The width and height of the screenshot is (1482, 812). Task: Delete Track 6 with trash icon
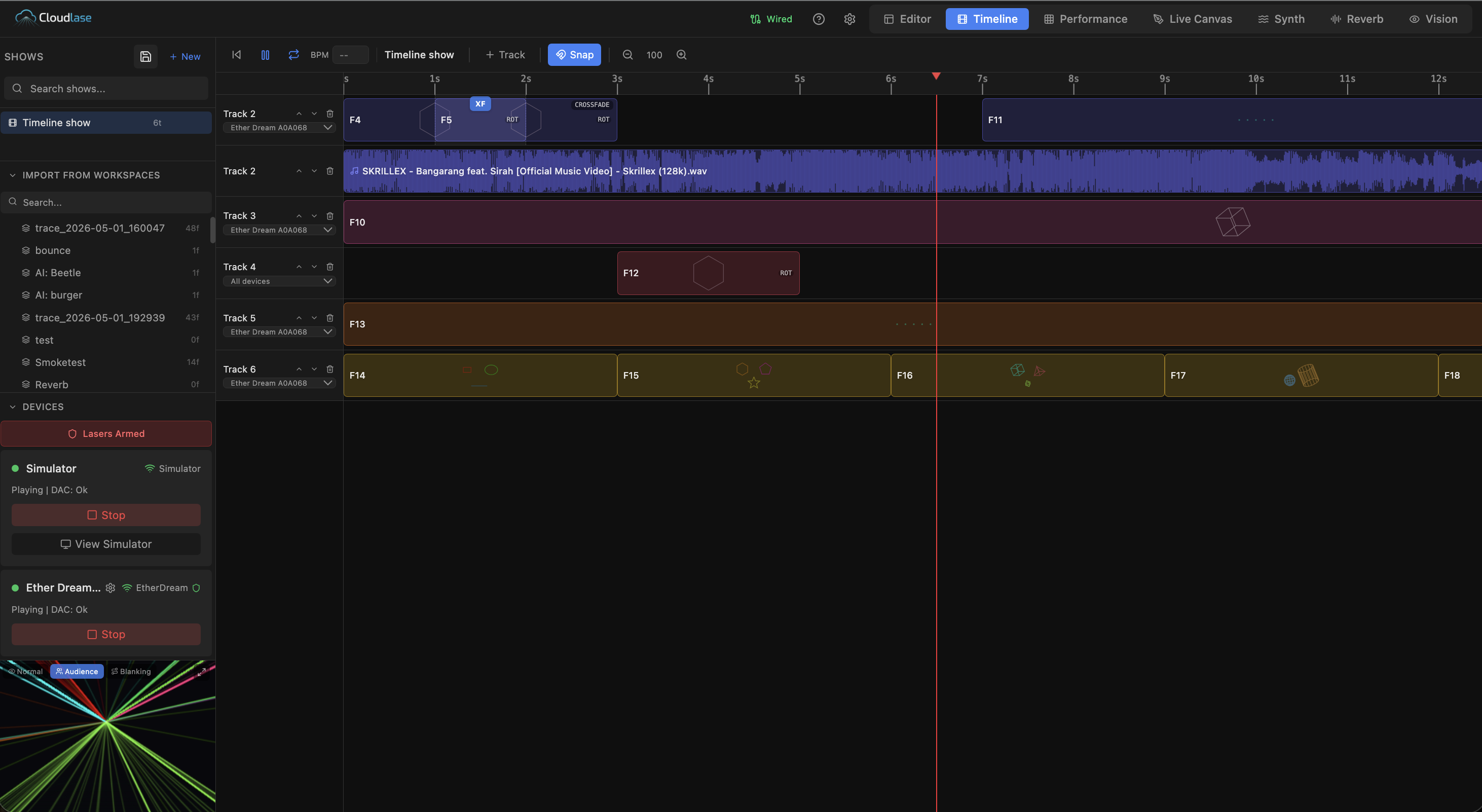pyautogui.click(x=329, y=370)
